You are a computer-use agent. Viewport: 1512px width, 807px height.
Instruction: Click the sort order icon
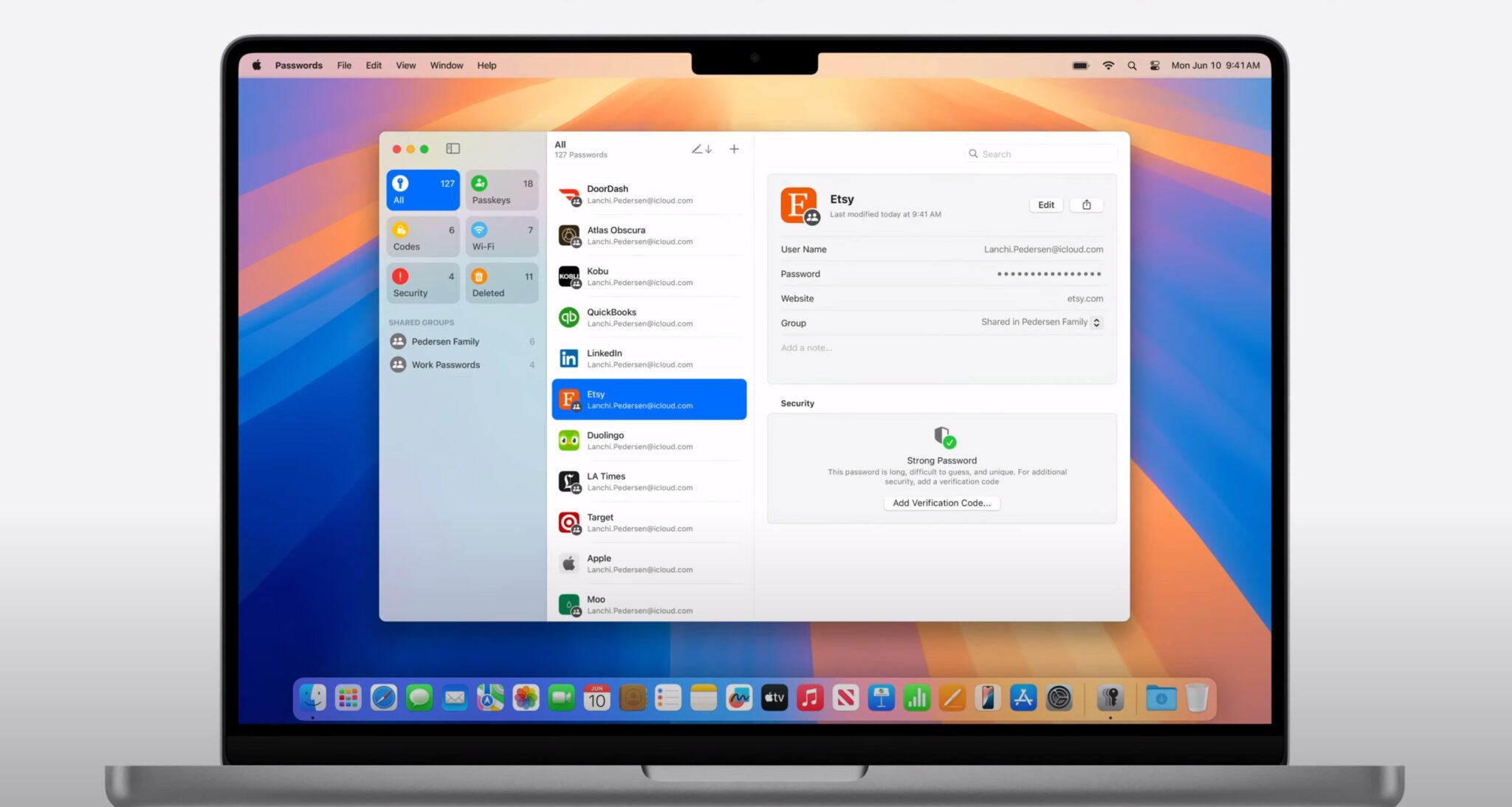point(701,149)
